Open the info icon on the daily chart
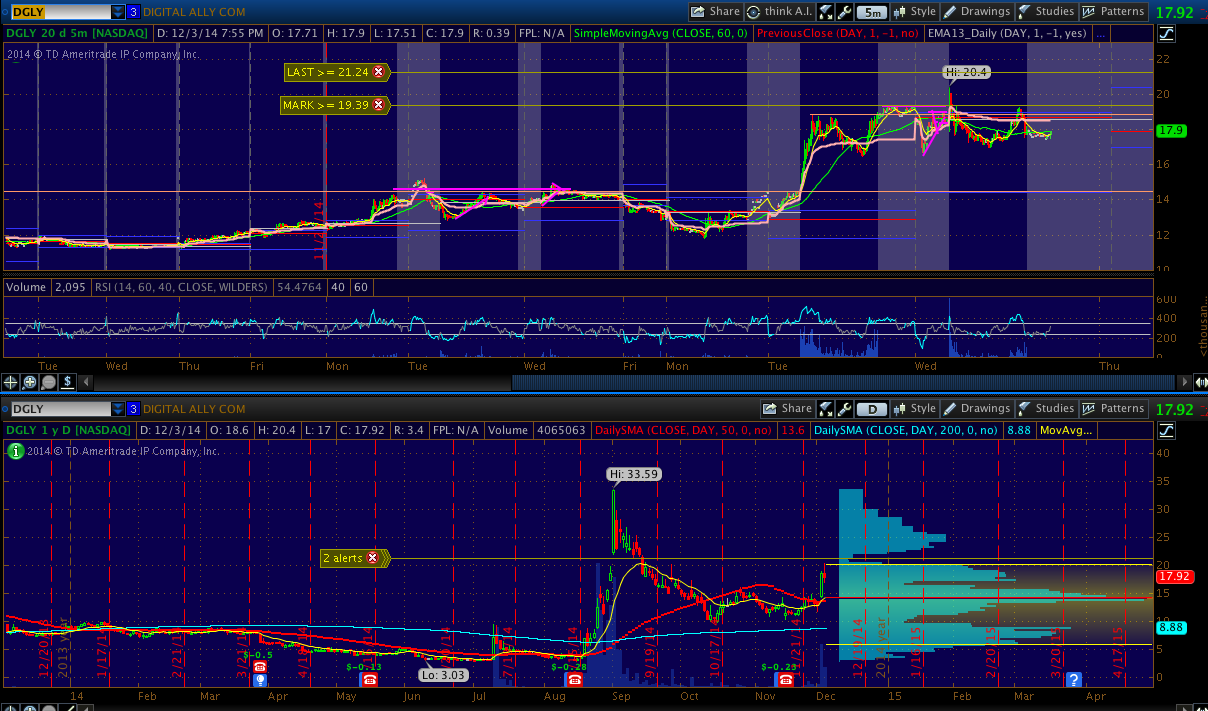This screenshot has height=711, width=1208. click(15, 451)
